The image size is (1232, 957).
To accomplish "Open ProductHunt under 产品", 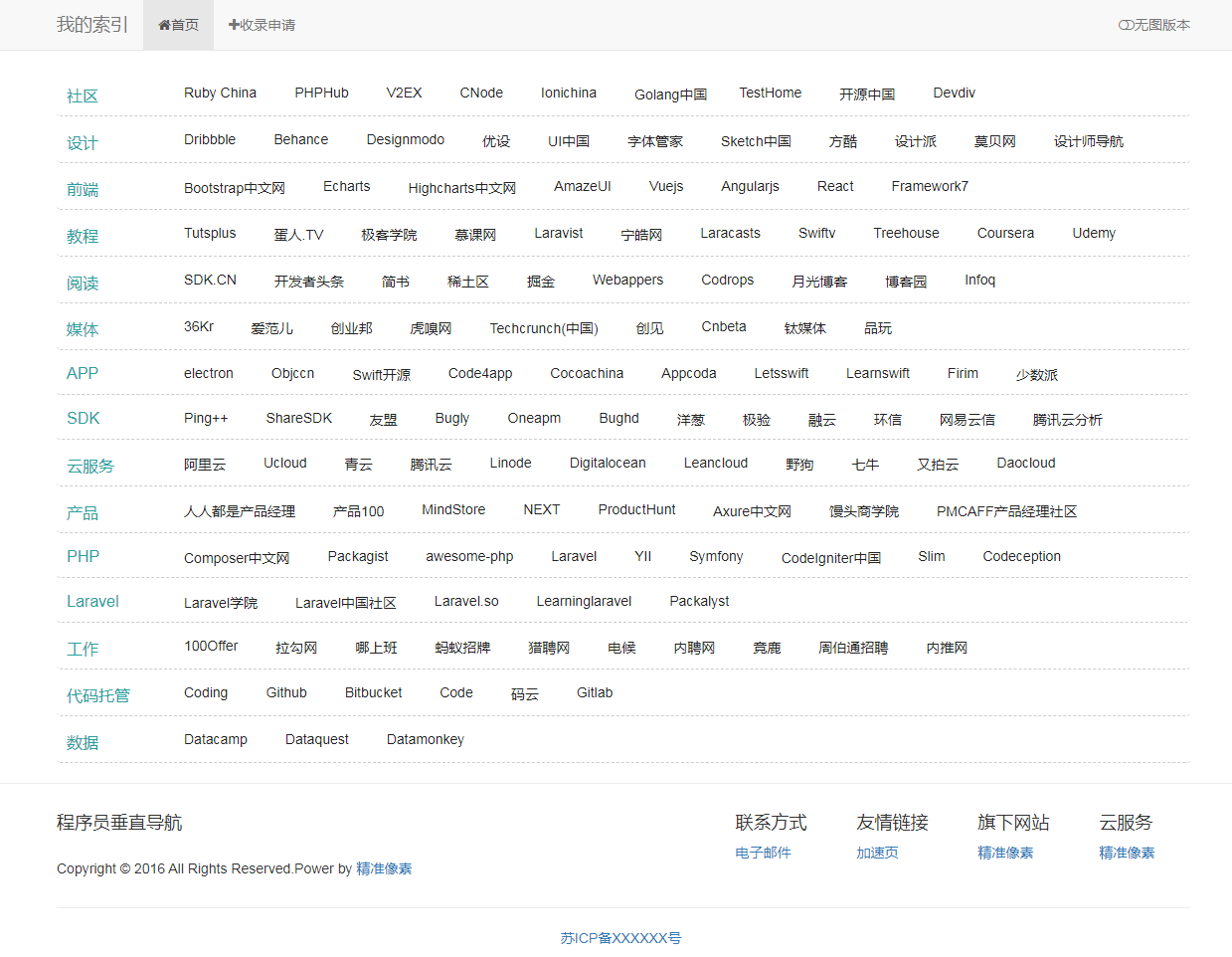I will point(636,508).
